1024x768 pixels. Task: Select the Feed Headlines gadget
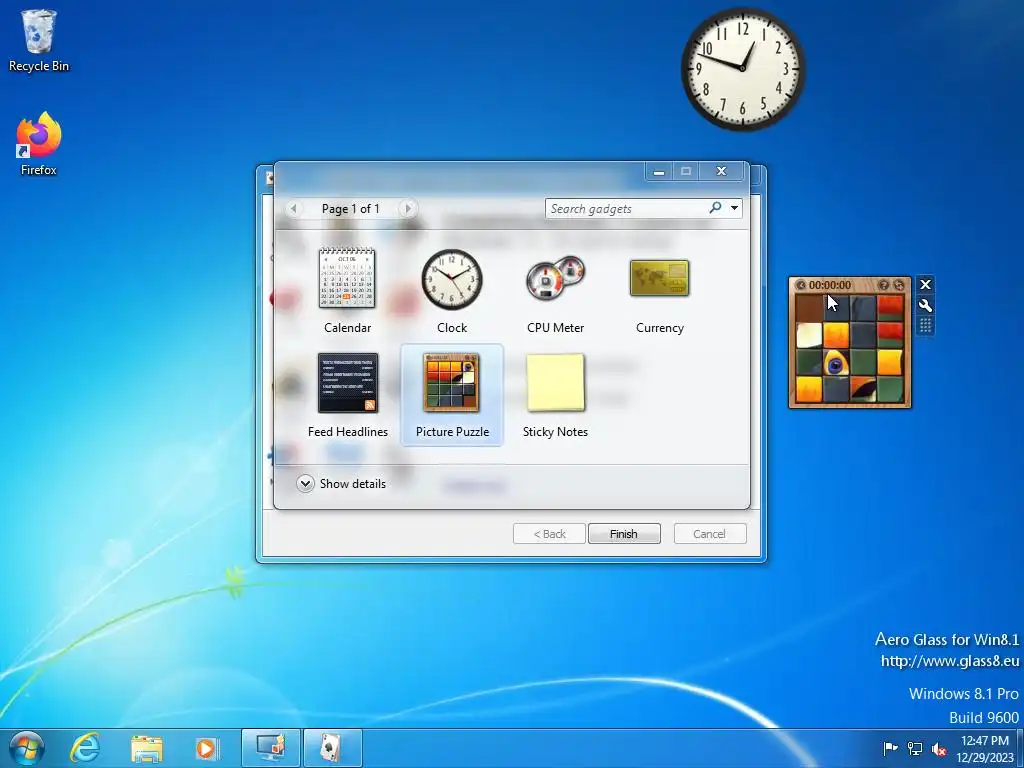pos(347,383)
